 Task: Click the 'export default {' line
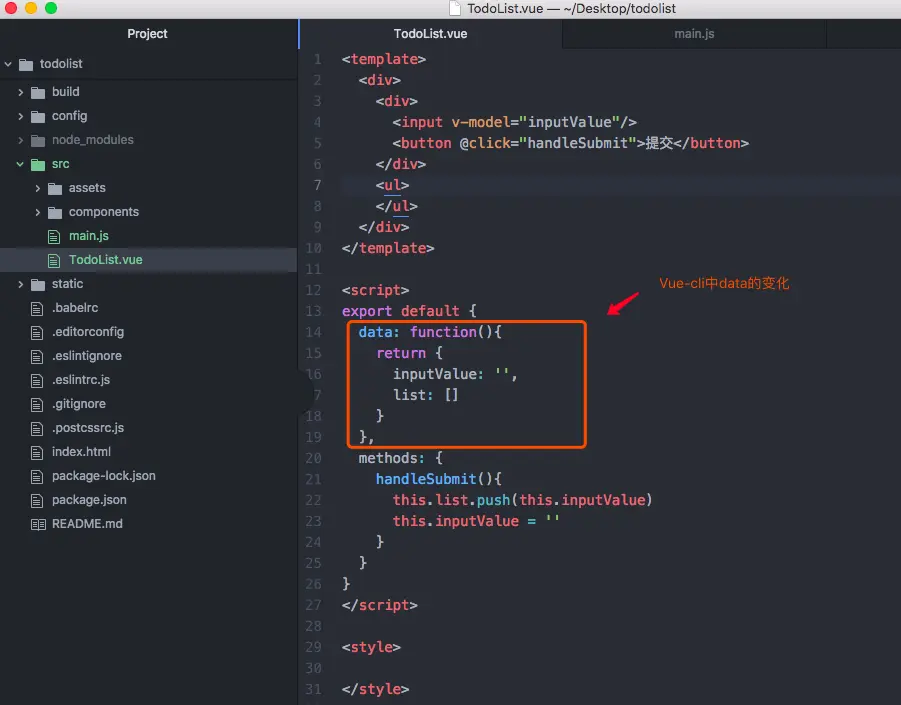(x=409, y=311)
